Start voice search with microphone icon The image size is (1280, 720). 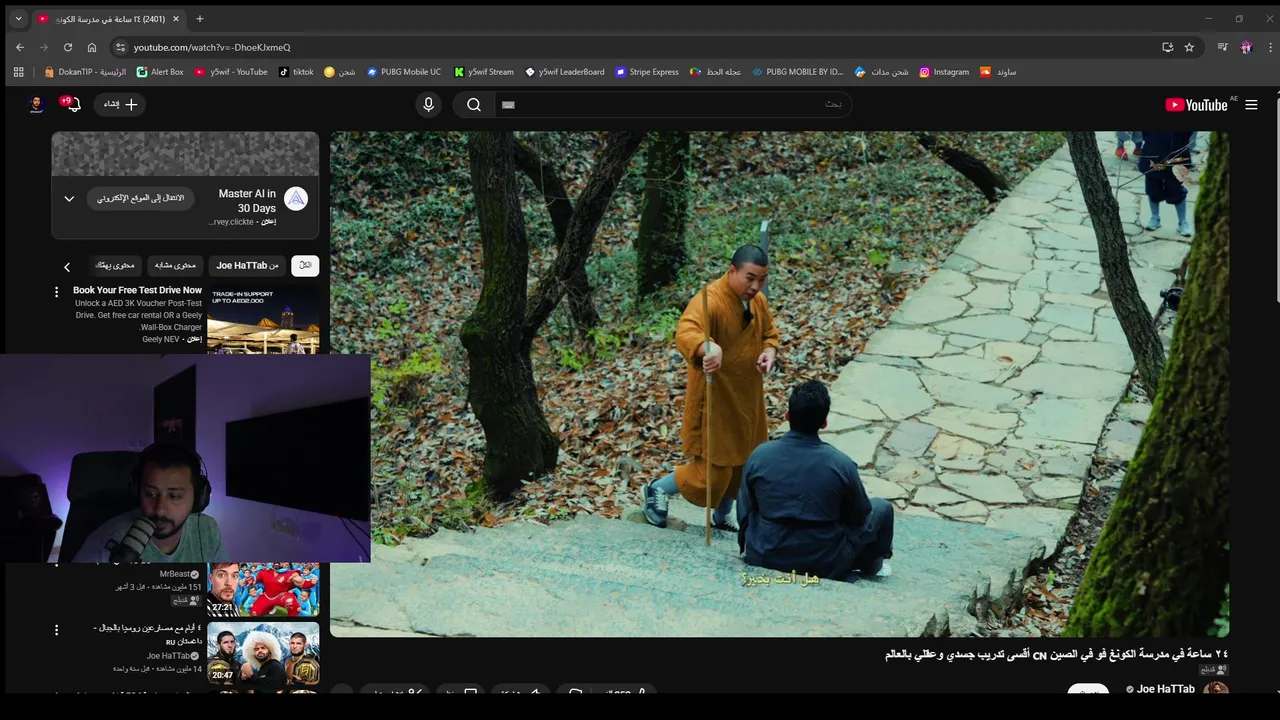coord(428,105)
